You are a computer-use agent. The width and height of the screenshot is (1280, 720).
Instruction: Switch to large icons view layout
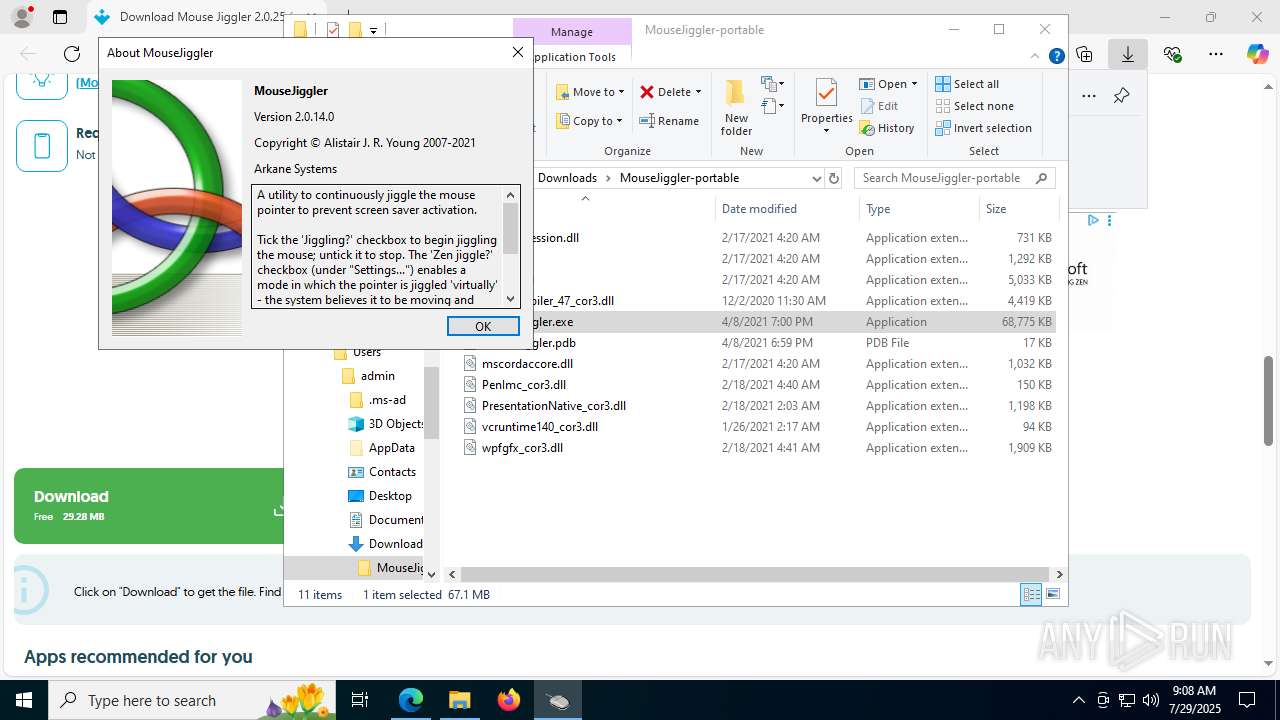point(1052,594)
